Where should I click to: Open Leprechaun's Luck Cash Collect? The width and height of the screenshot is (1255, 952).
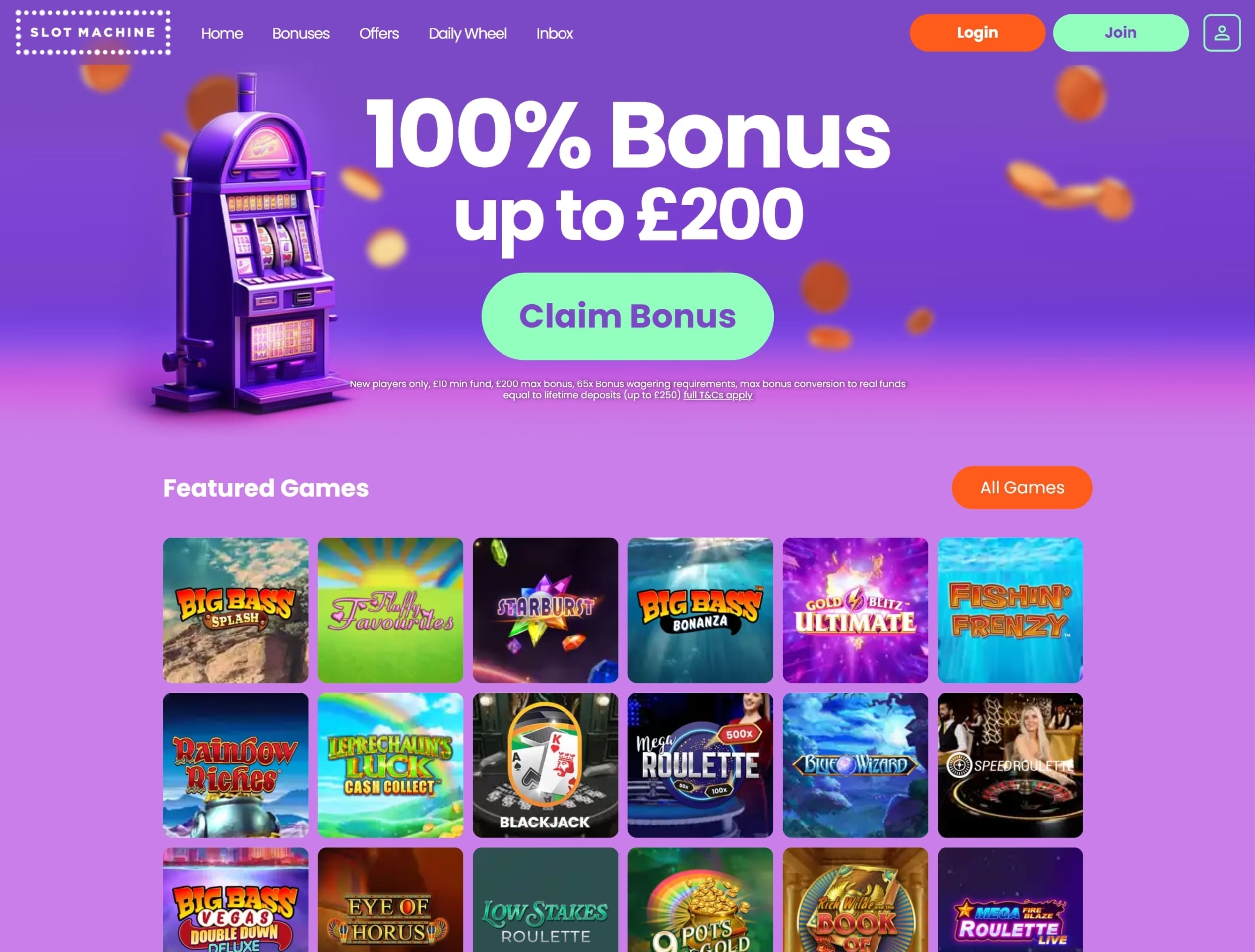click(390, 765)
